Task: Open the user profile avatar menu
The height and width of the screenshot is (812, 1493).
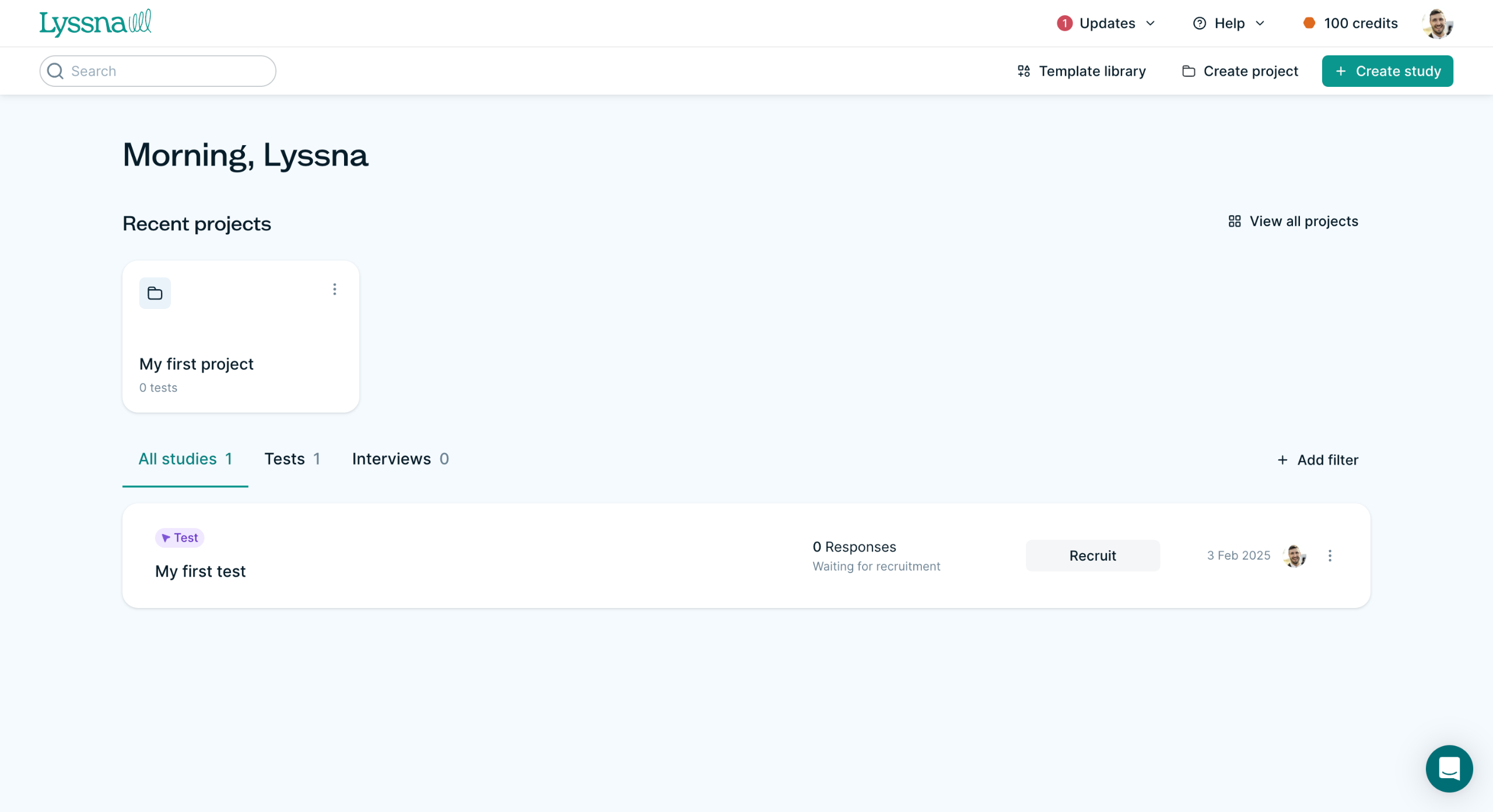Action: point(1437,24)
